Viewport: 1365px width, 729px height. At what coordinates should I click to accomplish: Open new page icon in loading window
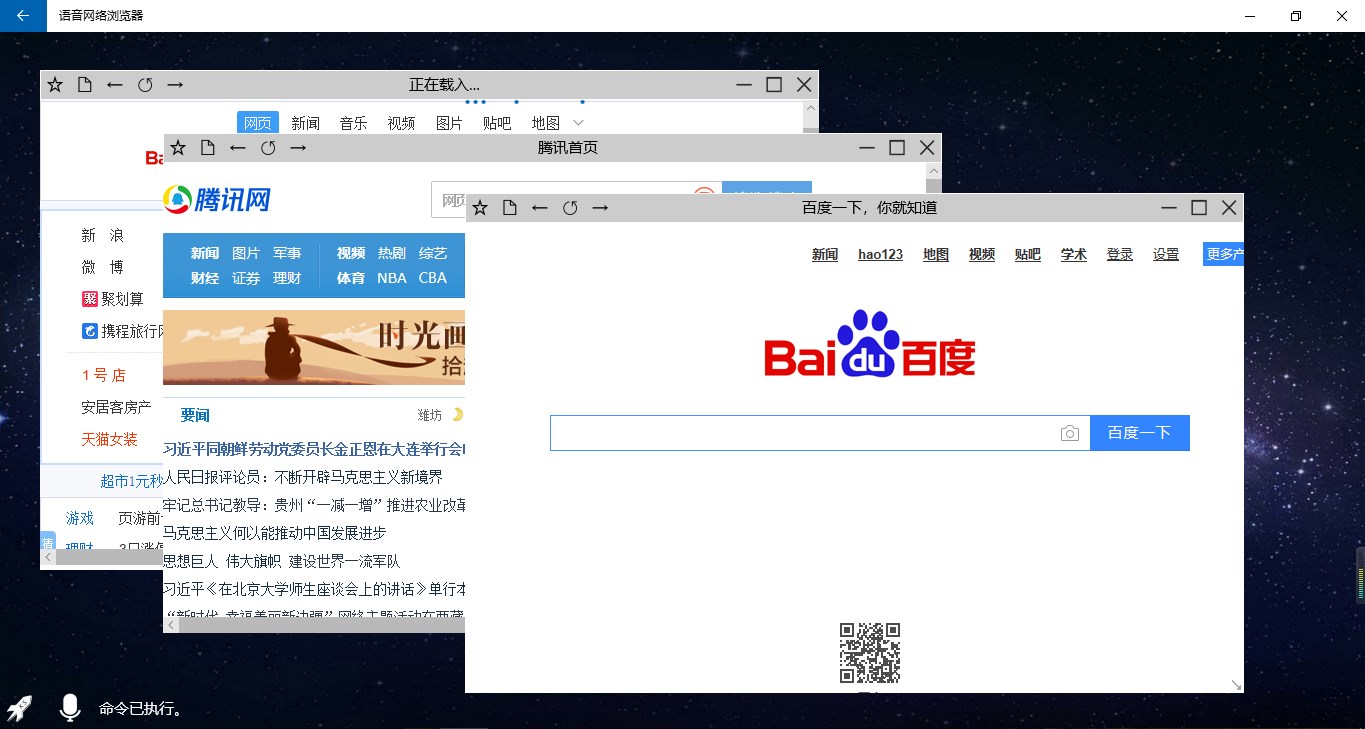point(85,85)
